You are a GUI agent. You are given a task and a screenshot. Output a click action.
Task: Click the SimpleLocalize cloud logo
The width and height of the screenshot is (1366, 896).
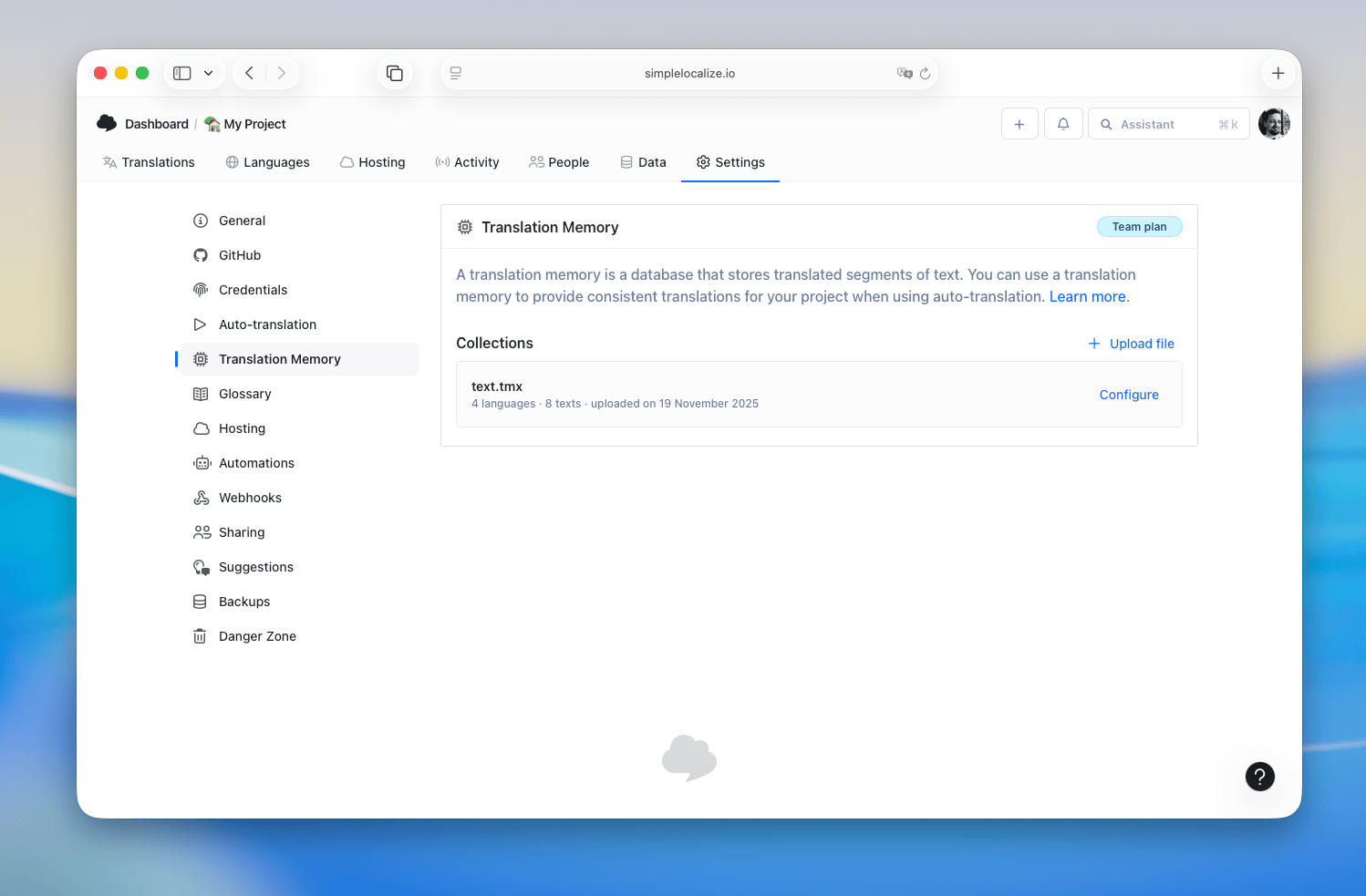(107, 123)
